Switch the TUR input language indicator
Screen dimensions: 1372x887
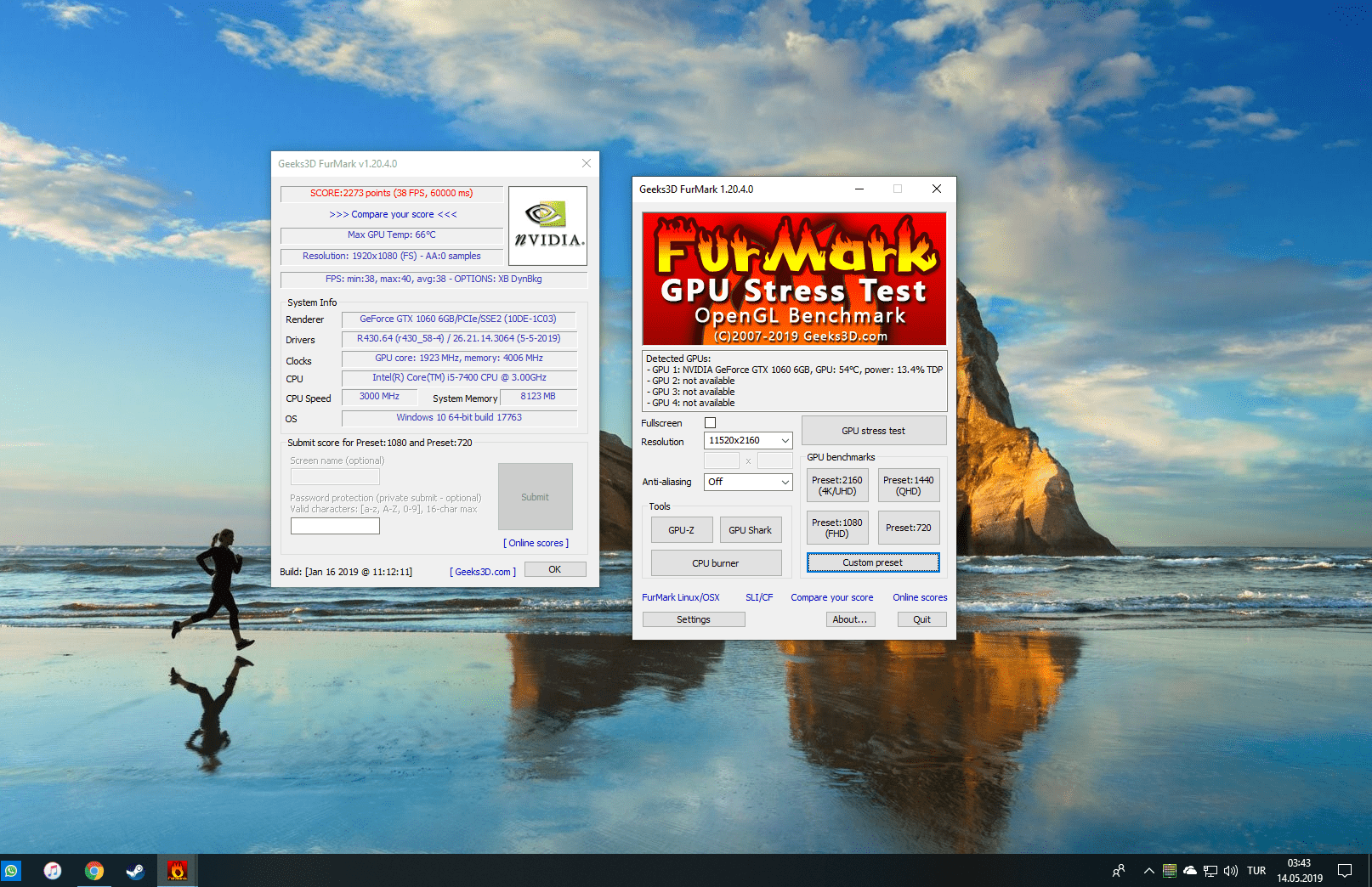[x=1256, y=871]
